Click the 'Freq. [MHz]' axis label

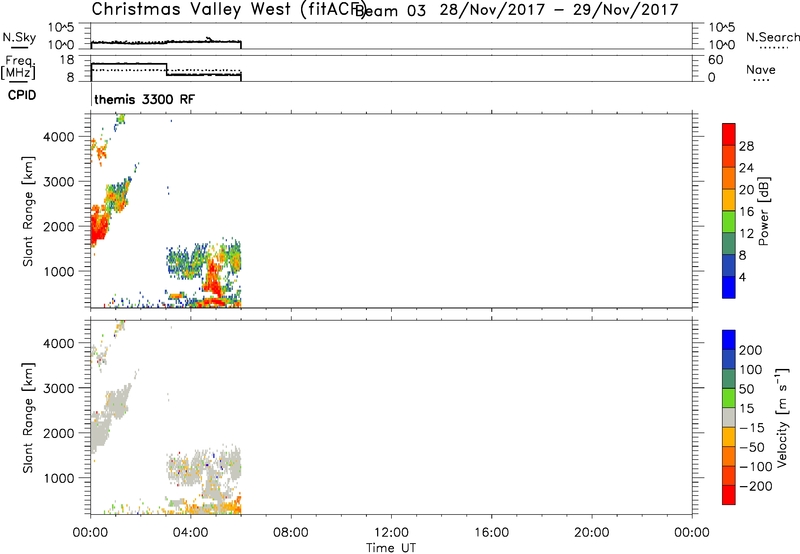(18, 67)
